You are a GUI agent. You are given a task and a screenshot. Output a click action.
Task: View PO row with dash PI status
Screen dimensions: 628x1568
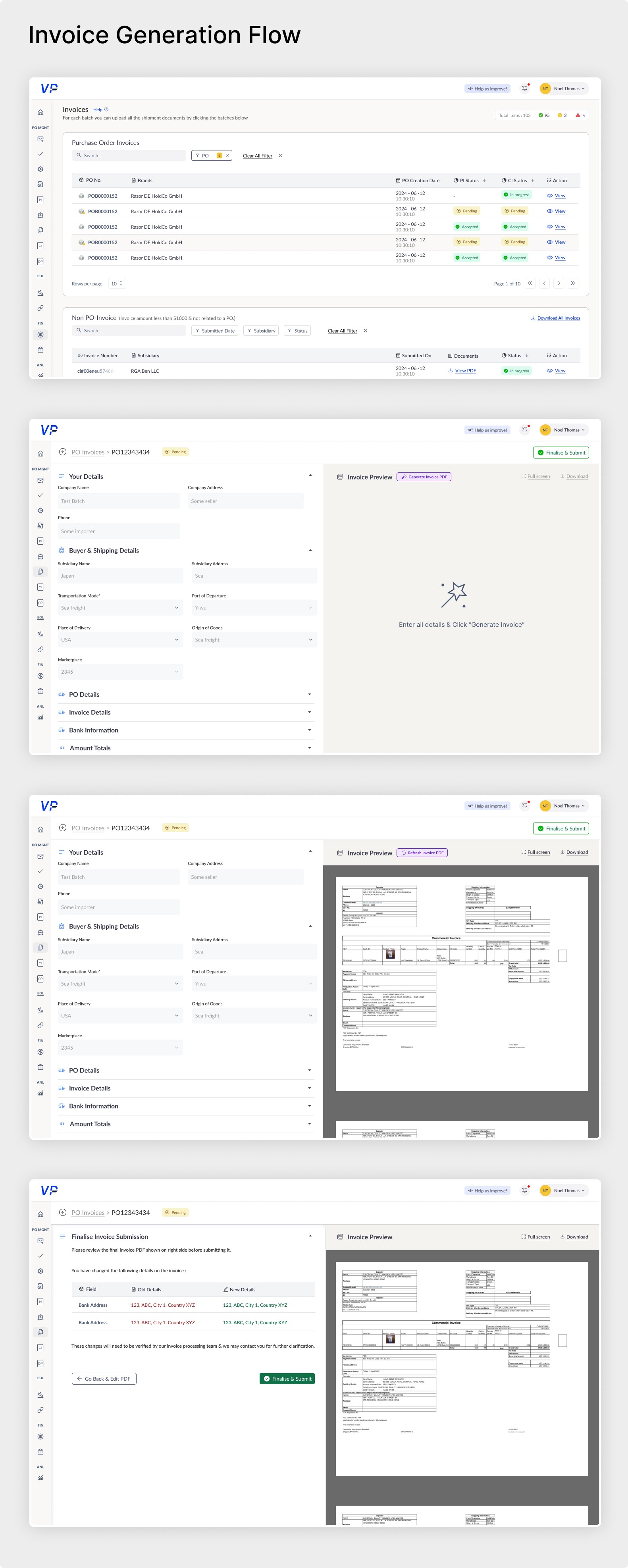click(x=556, y=196)
